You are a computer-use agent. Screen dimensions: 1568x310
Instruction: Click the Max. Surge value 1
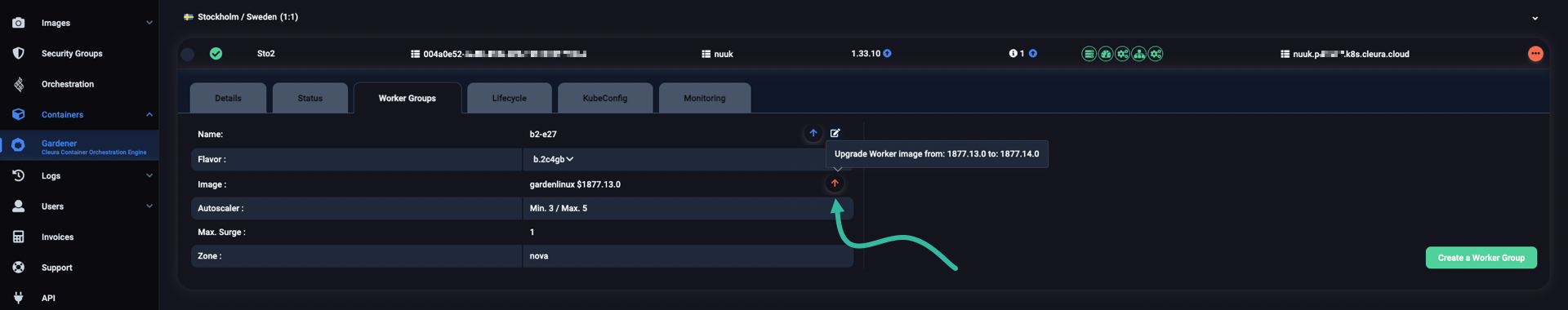coord(532,232)
